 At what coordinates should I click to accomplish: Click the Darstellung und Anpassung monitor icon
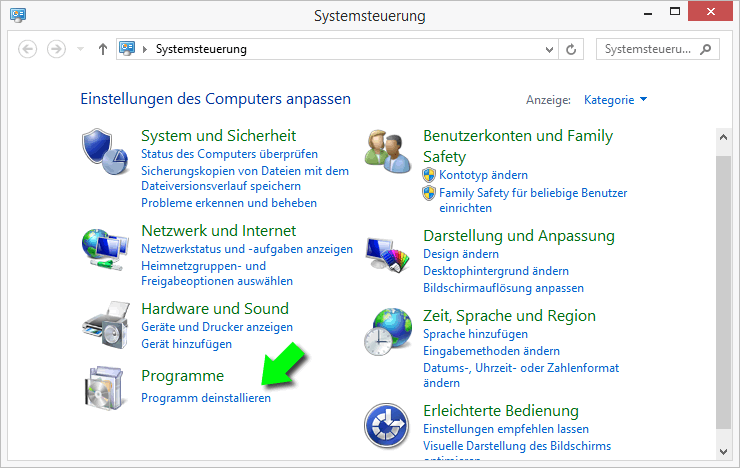(387, 255)
